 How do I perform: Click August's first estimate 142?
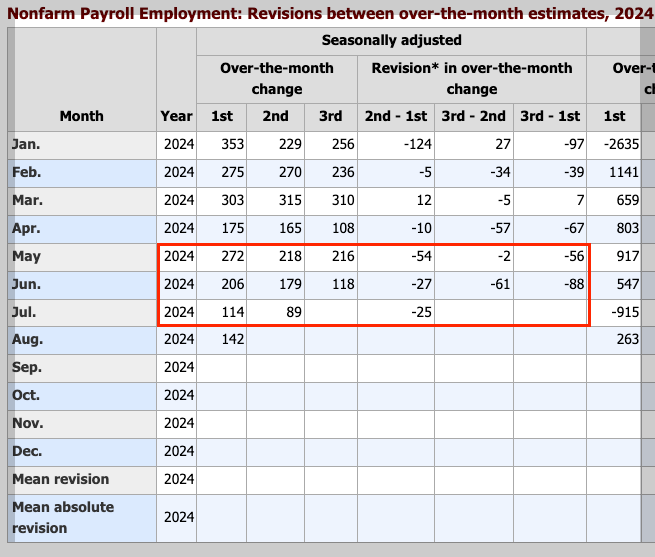(233, 339)
